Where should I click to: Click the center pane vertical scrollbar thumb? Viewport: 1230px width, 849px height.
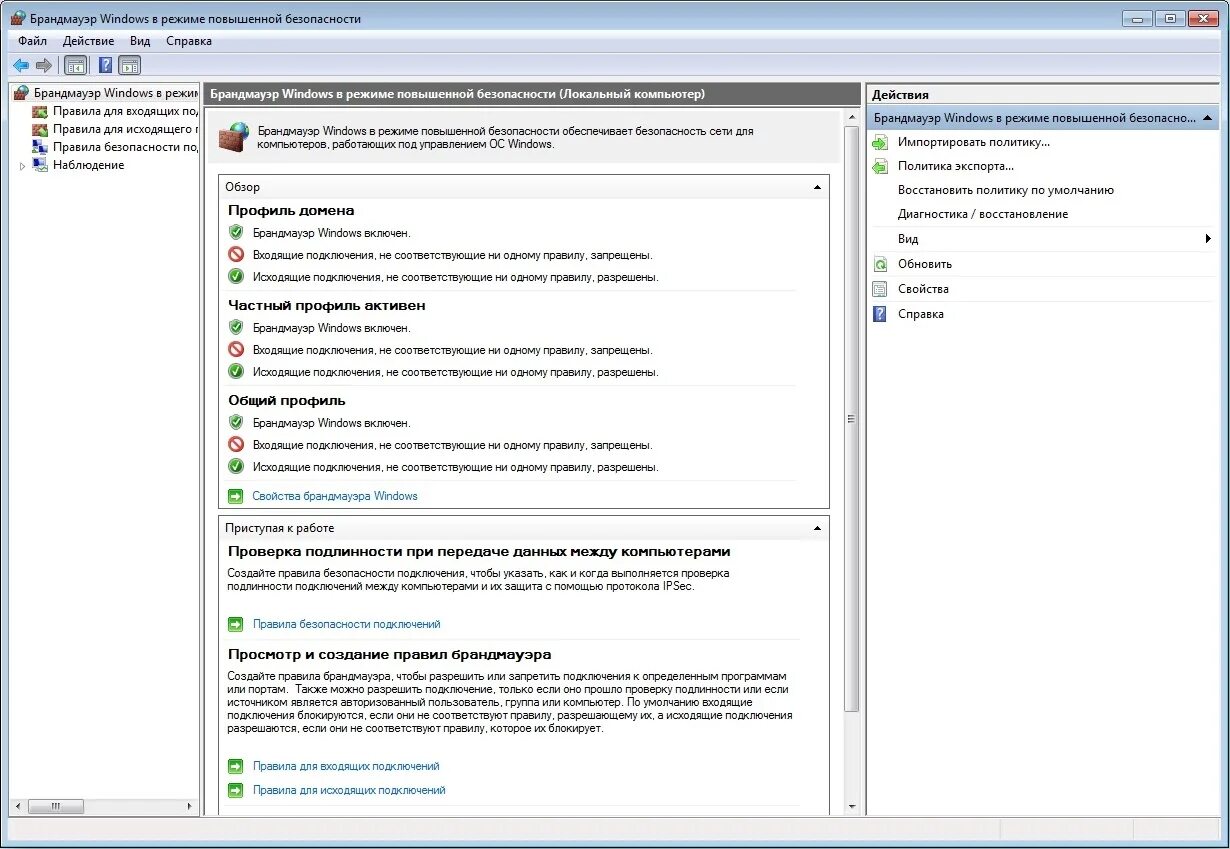coord(852,419)
